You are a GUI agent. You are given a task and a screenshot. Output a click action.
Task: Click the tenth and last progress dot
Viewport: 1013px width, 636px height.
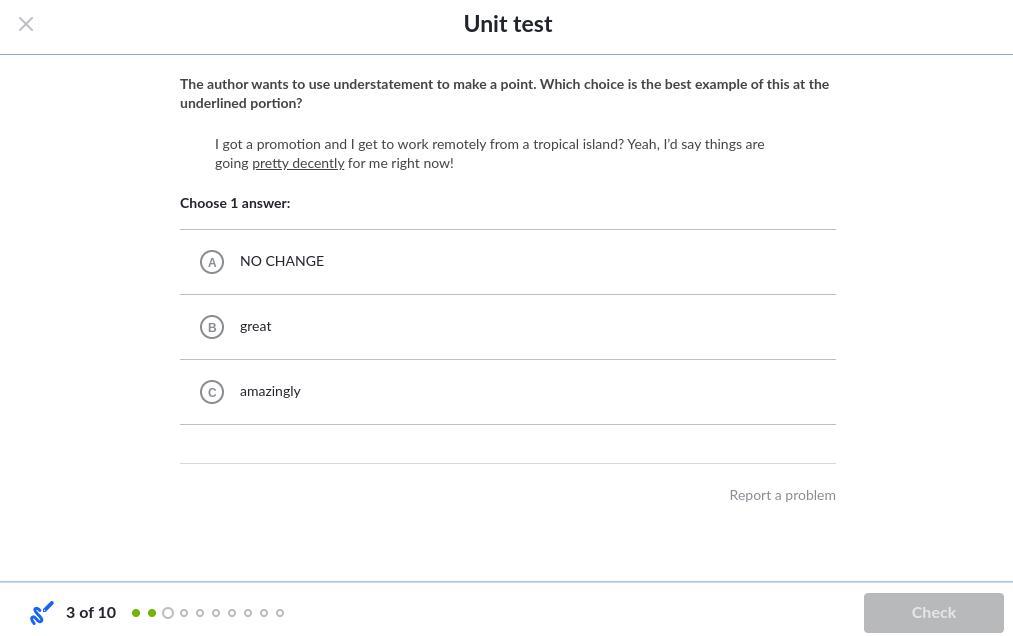(280, 613)
